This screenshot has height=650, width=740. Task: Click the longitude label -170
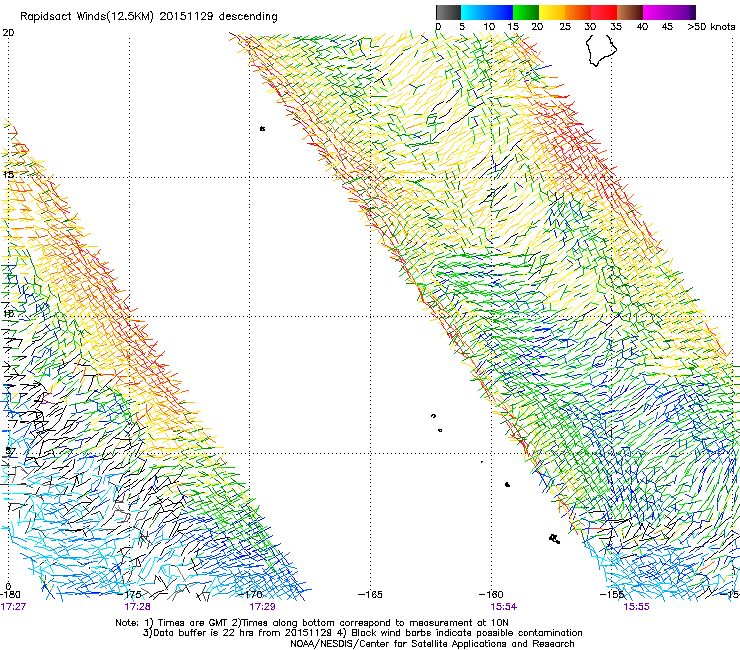pos(250,594)
